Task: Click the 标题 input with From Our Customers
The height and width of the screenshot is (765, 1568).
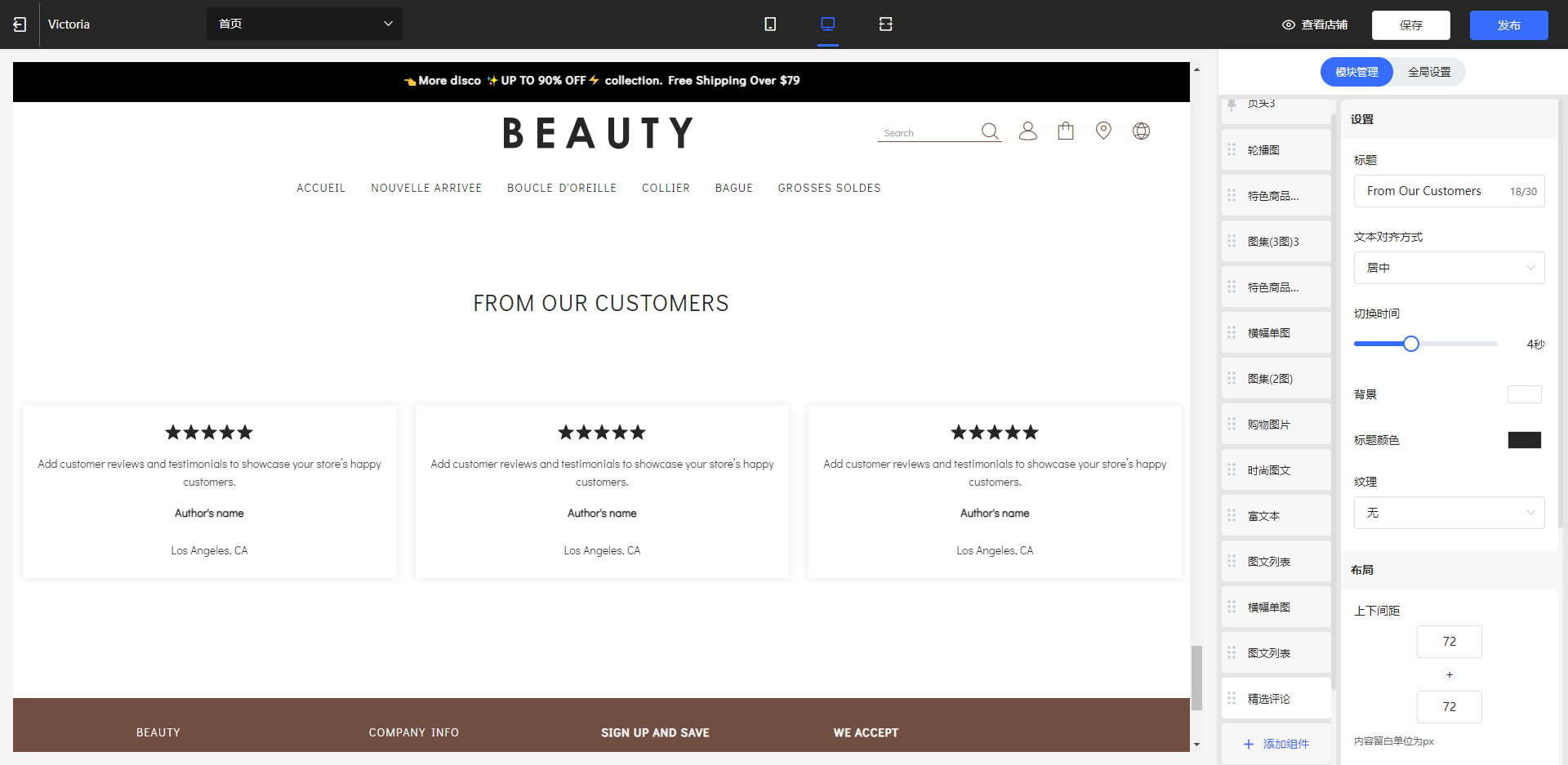Action: click(1449, 191)
